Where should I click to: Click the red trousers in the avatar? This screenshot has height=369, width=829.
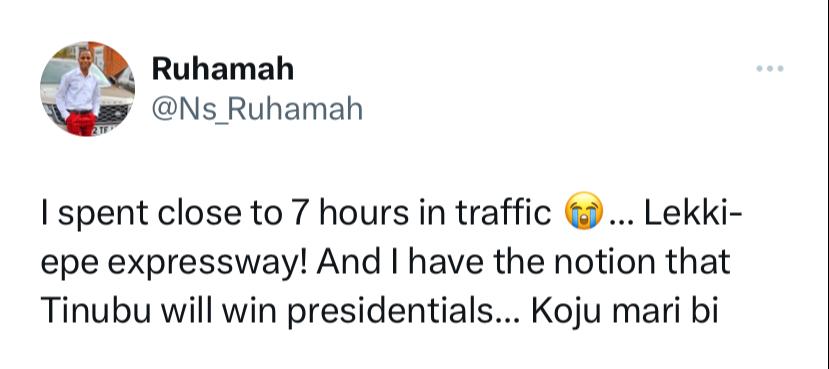point(80,124)
